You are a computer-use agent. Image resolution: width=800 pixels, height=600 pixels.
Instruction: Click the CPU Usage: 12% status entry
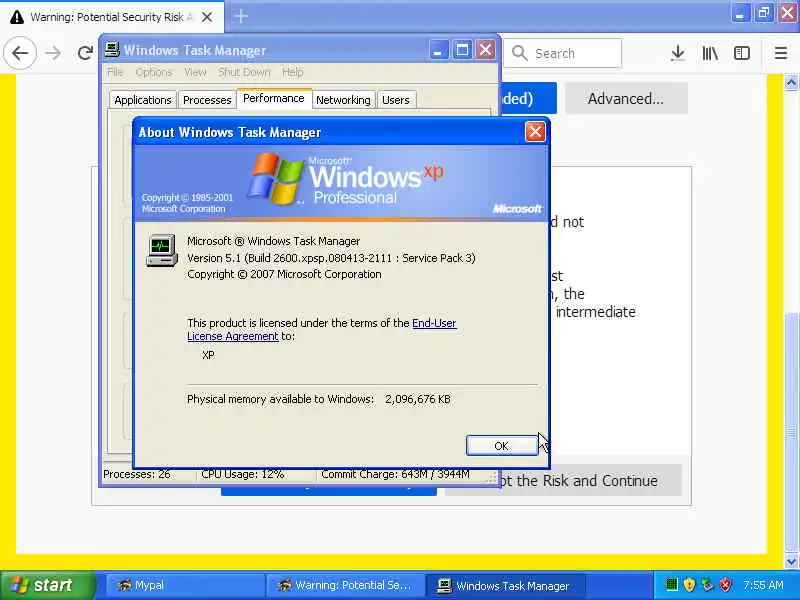[242, 474]
